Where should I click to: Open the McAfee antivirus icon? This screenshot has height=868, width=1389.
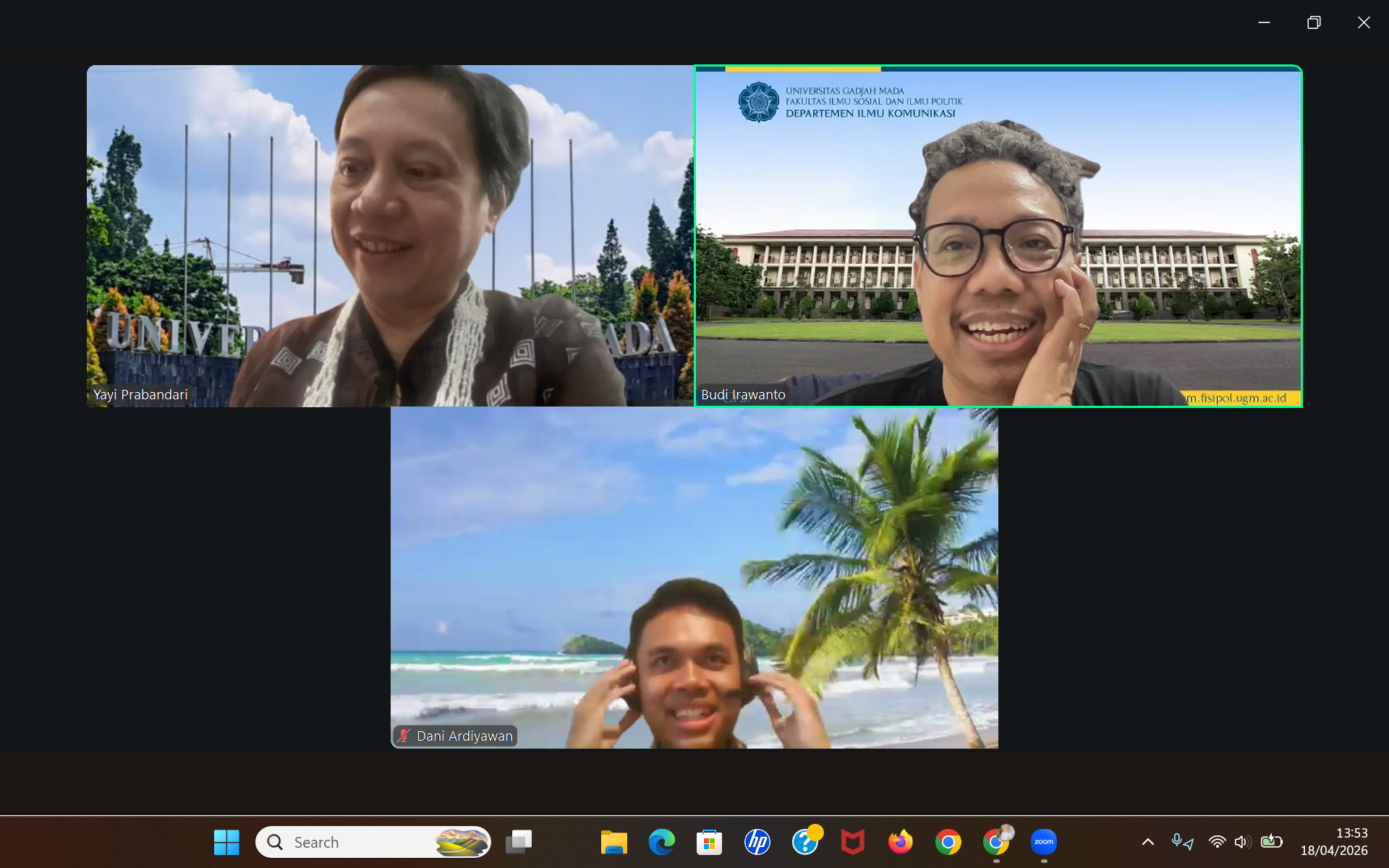click(x=852, y=842)
